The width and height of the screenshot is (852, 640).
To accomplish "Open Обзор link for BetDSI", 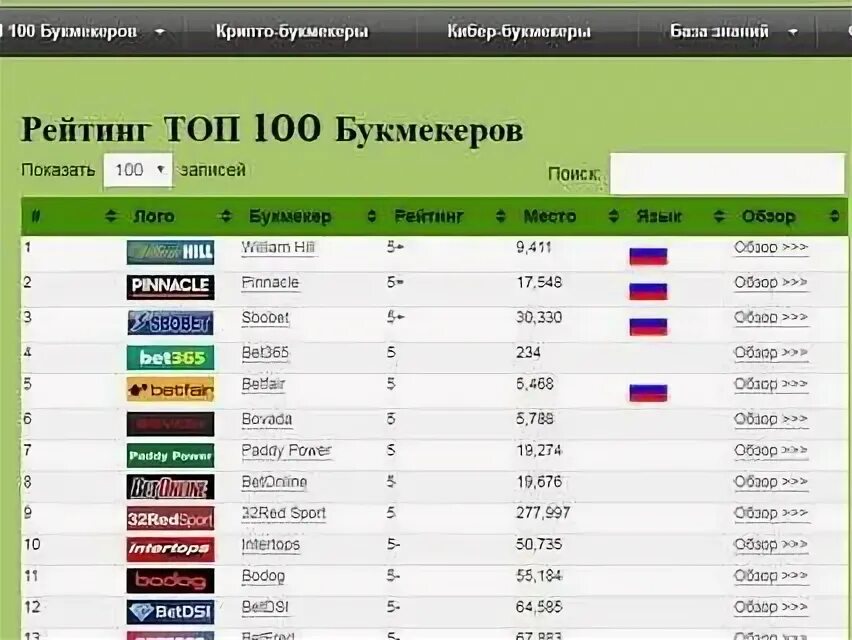I will pyautogui.click(x=771, y=607).
